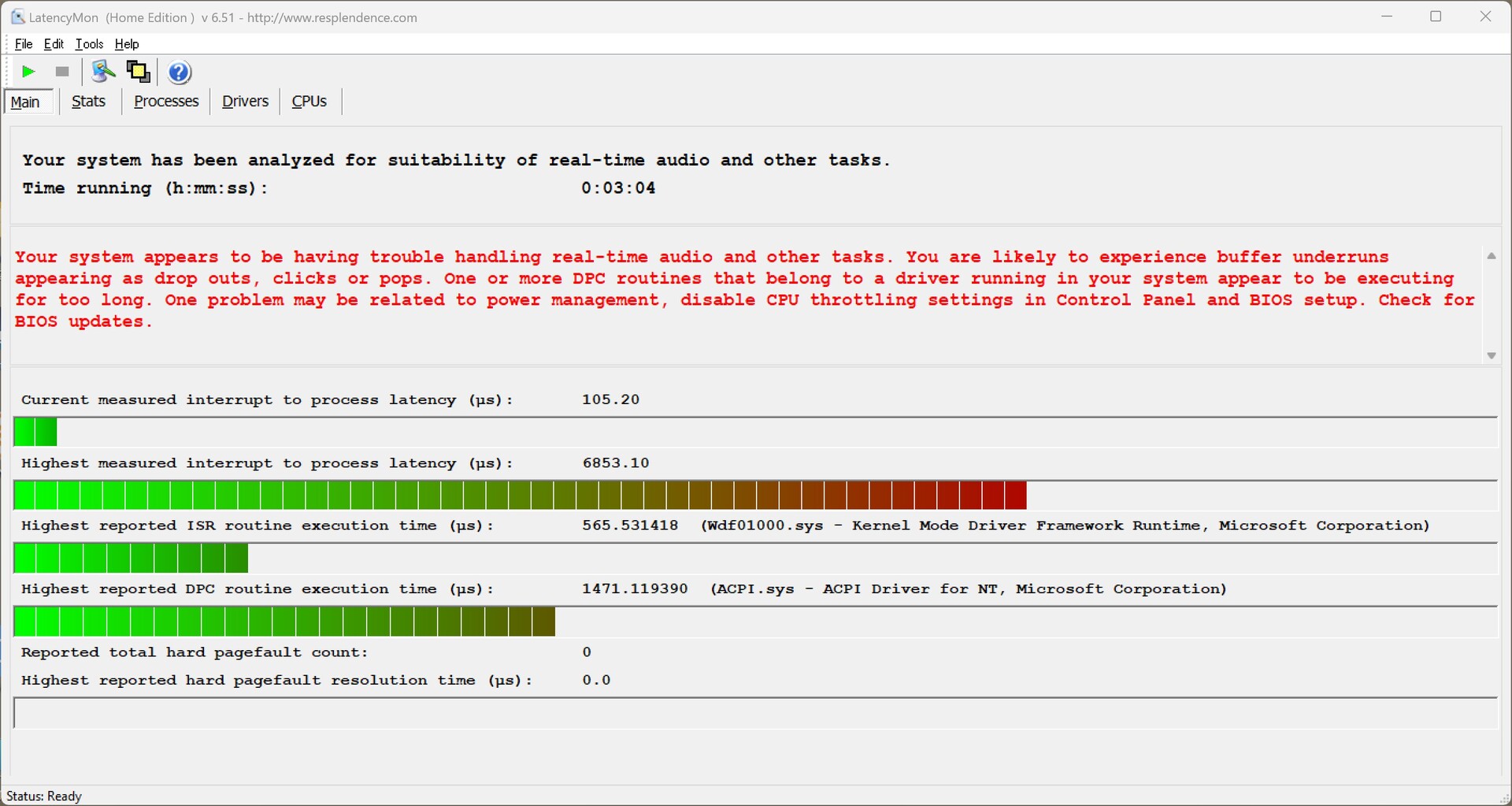The width and height of the screenshot is (1512, 806).
Task: Click the overlapping yellow squares icon
Action: 139,72
